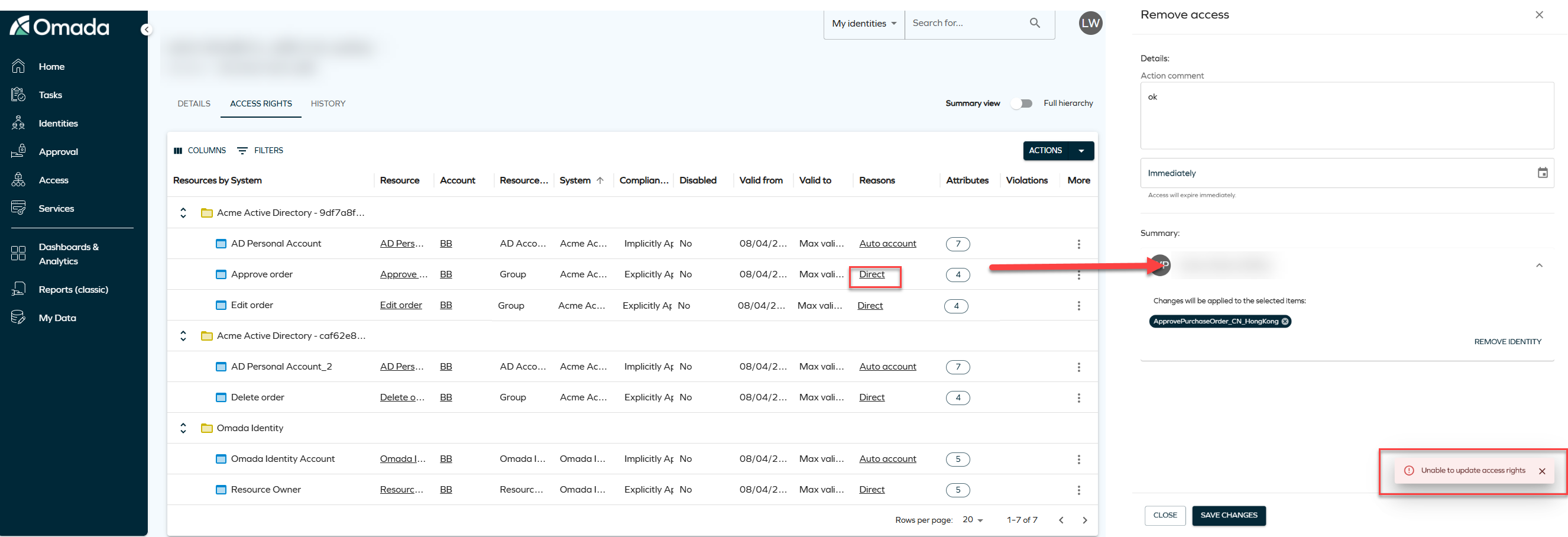
Task: Select the Omada Identity Account row name
Action: tap(283, 459)
